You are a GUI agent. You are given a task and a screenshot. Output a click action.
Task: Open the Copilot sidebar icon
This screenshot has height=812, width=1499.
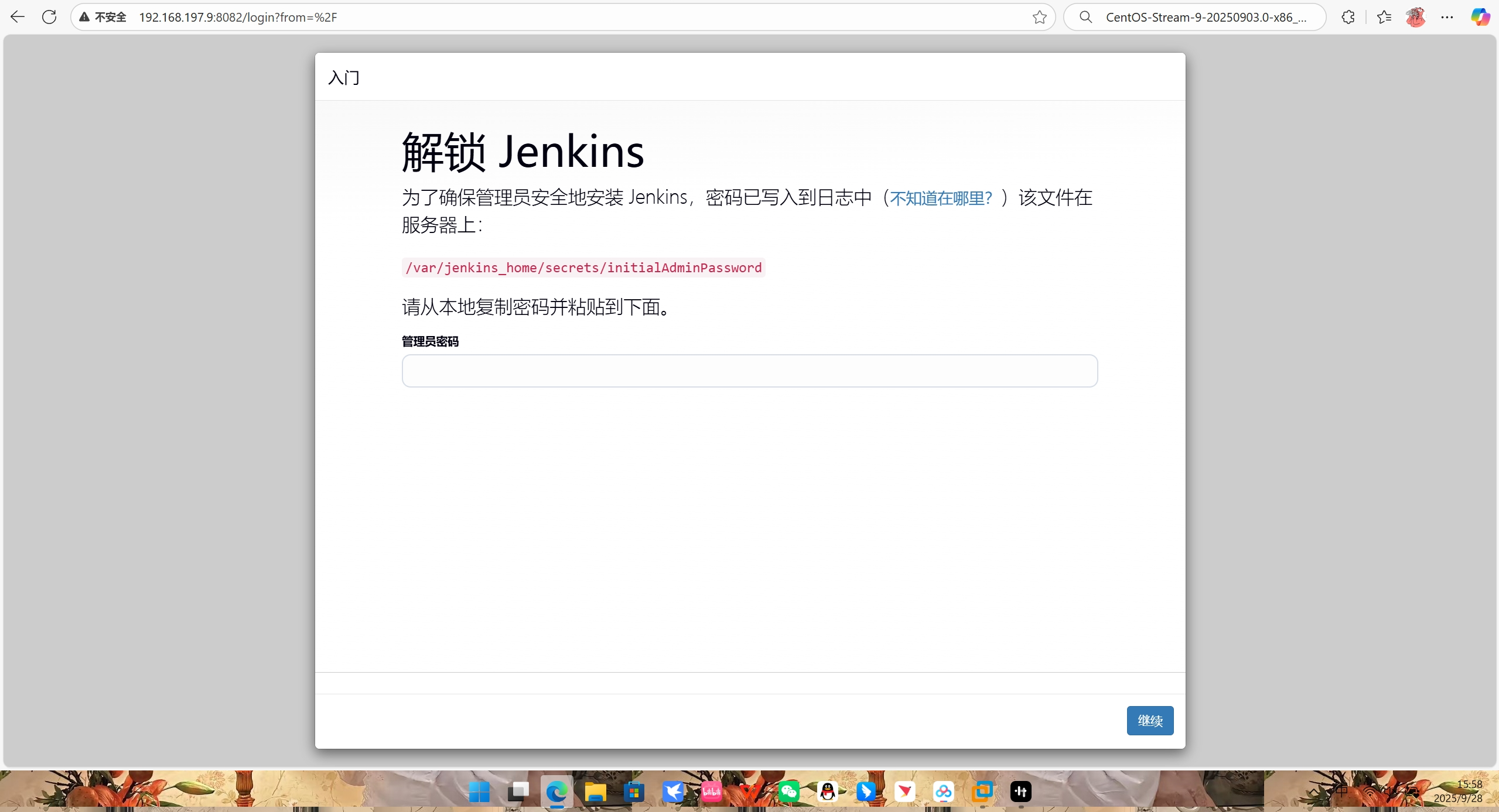(1480, 17)
